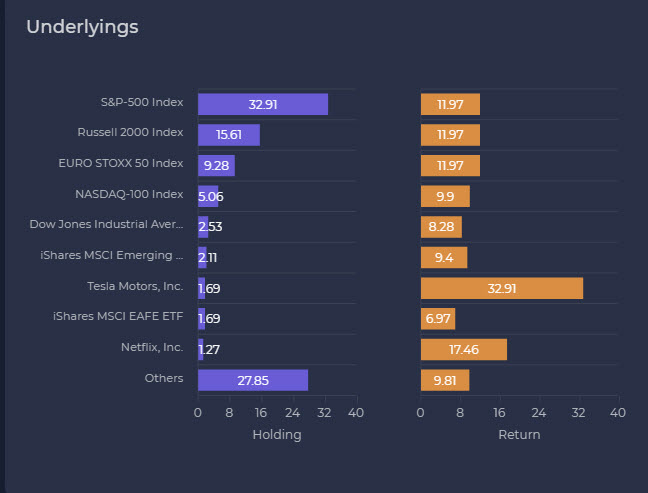Click the S&P-500 Index label
Image resolution: width=648 pixels, height=493 pixels.
click(x=142, y=102)
